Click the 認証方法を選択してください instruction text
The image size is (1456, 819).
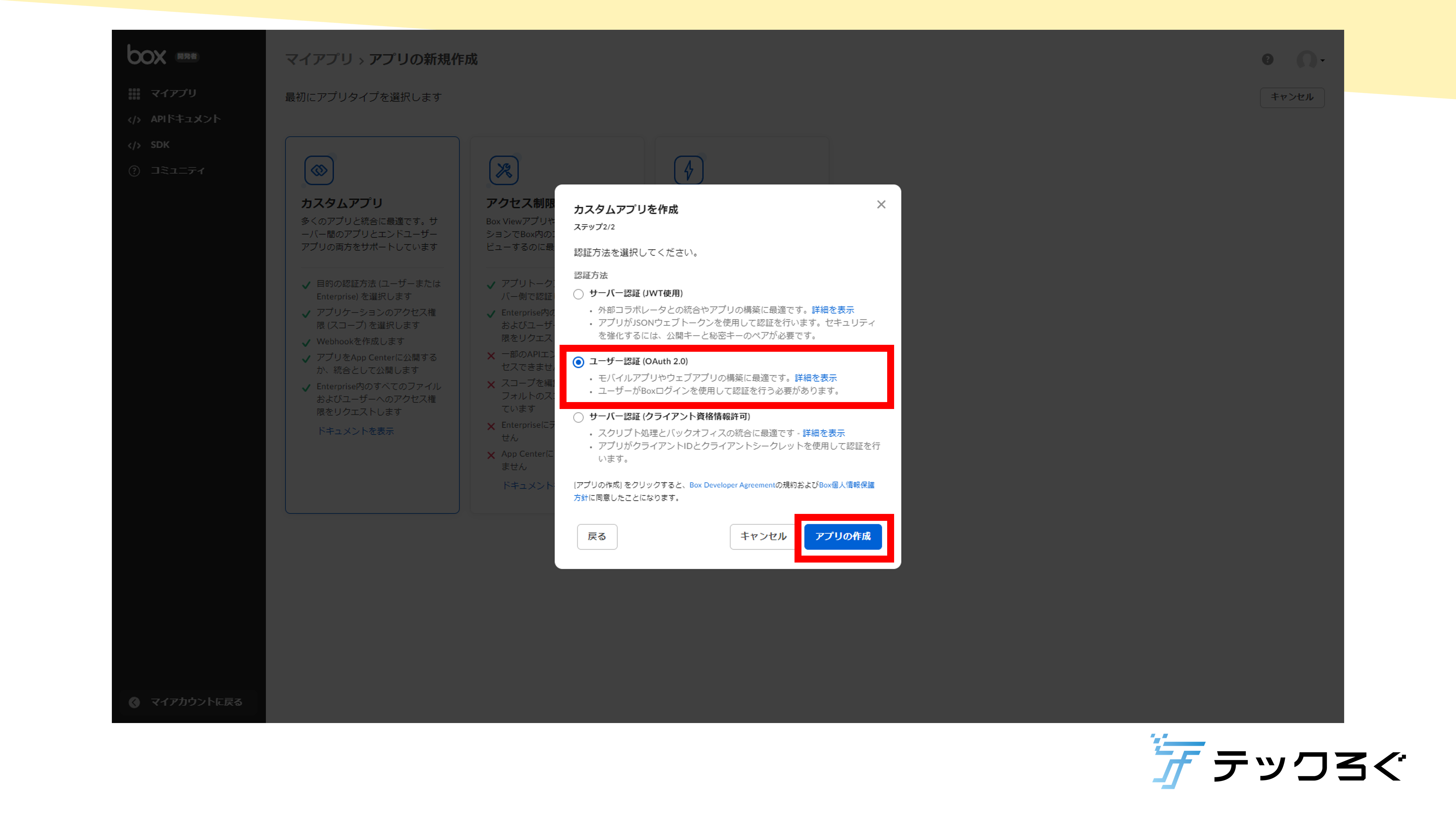point(638,253)
